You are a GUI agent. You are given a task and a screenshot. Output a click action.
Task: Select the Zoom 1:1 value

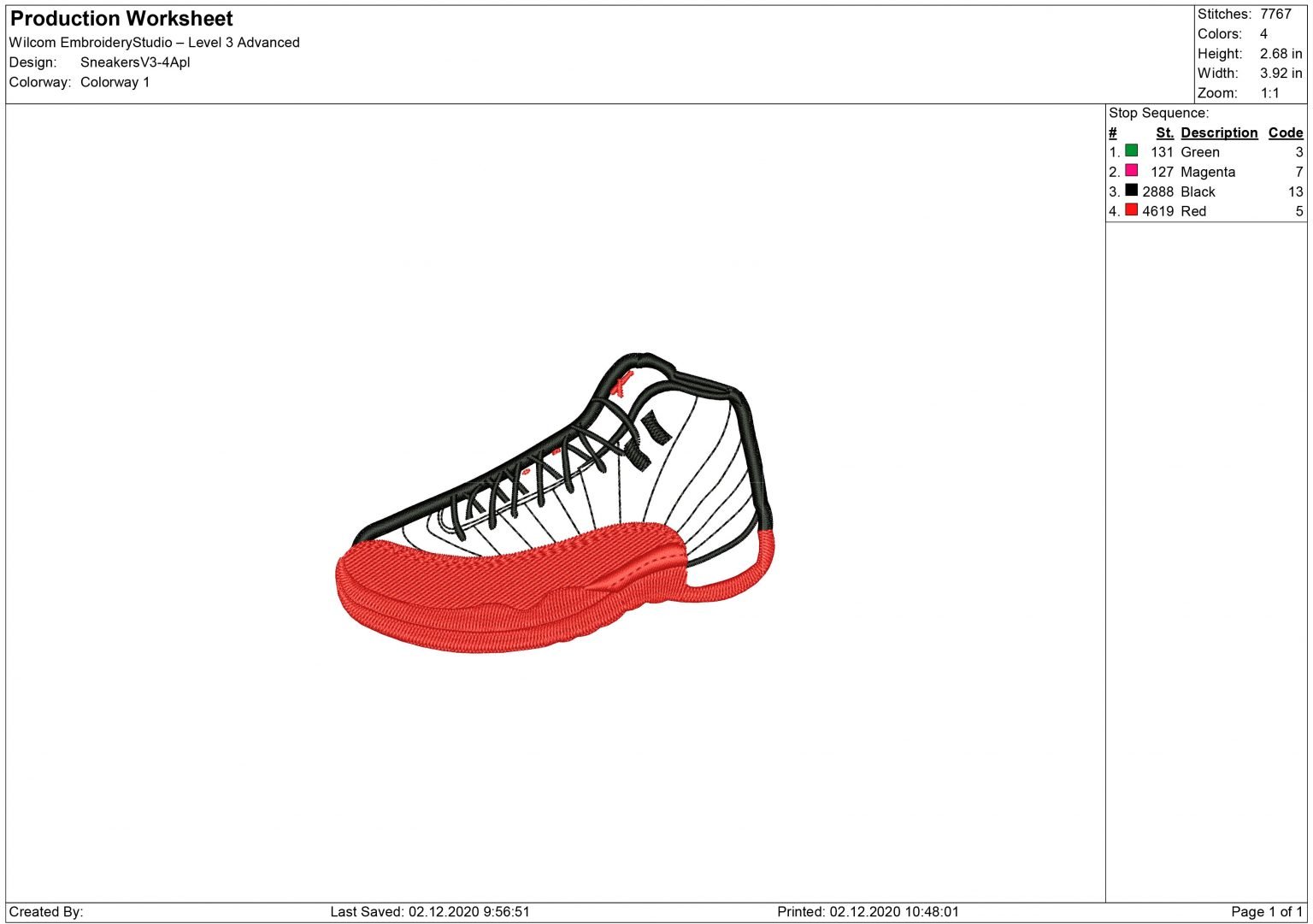(1269, 93)
